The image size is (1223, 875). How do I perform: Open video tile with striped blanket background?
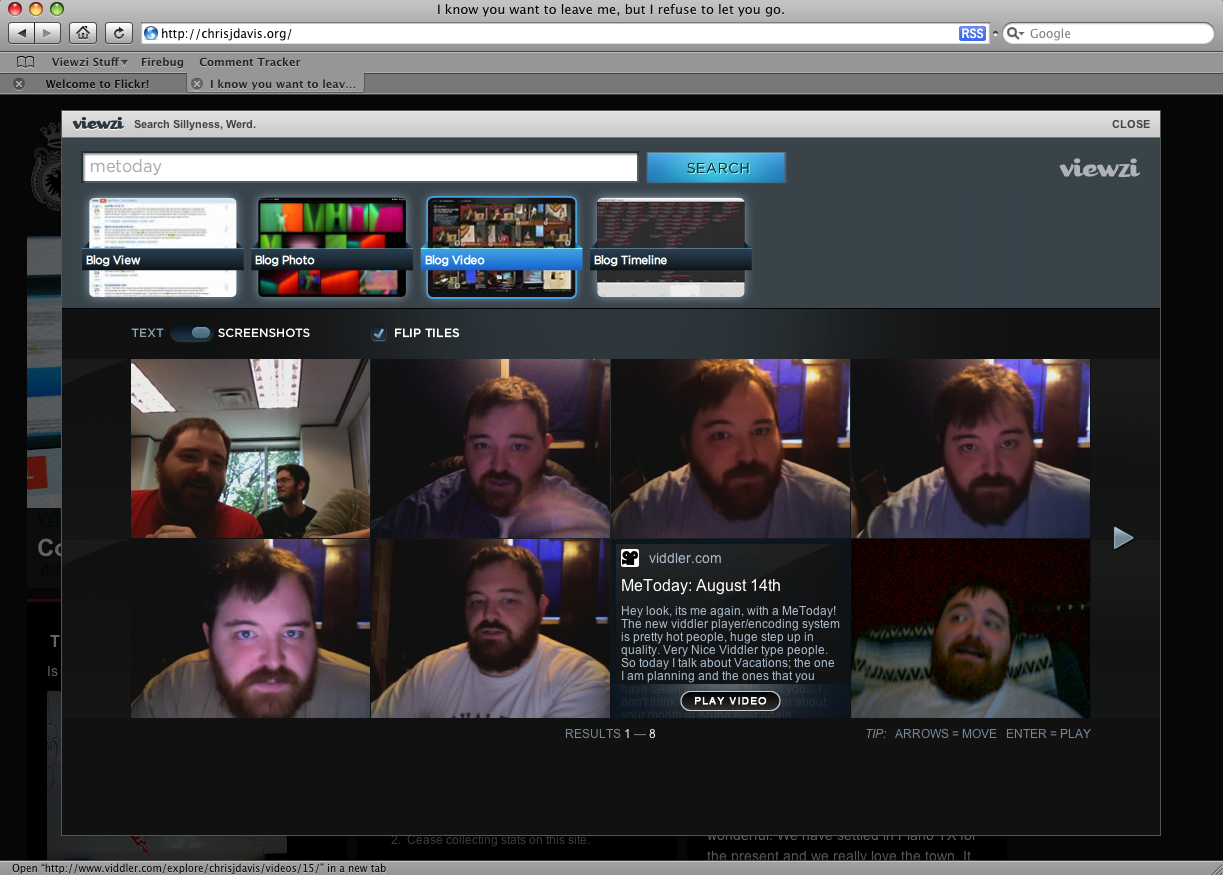coord(971,628)
